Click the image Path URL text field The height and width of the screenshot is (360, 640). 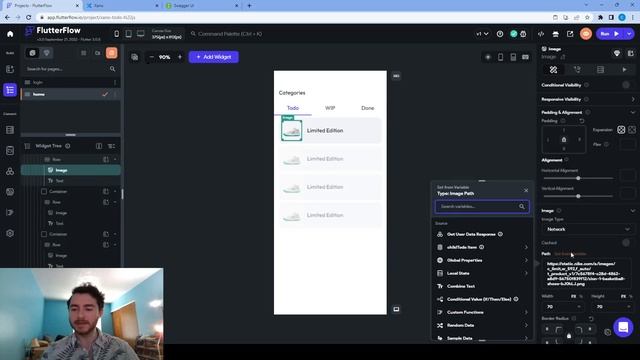coord(586,273)
